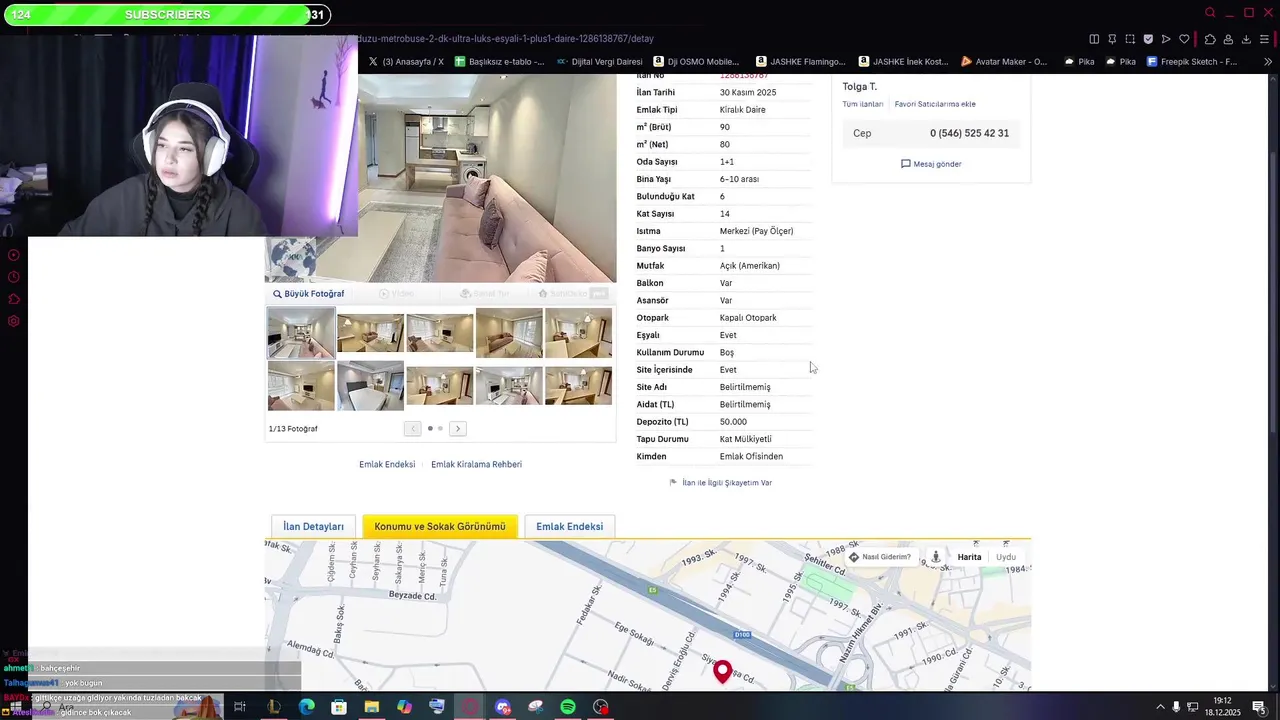Image resolution: width=1280 pixels, height=720 pixels.
Task: Open Microsoft Store from taskbar
Action: tap(339, 707)
